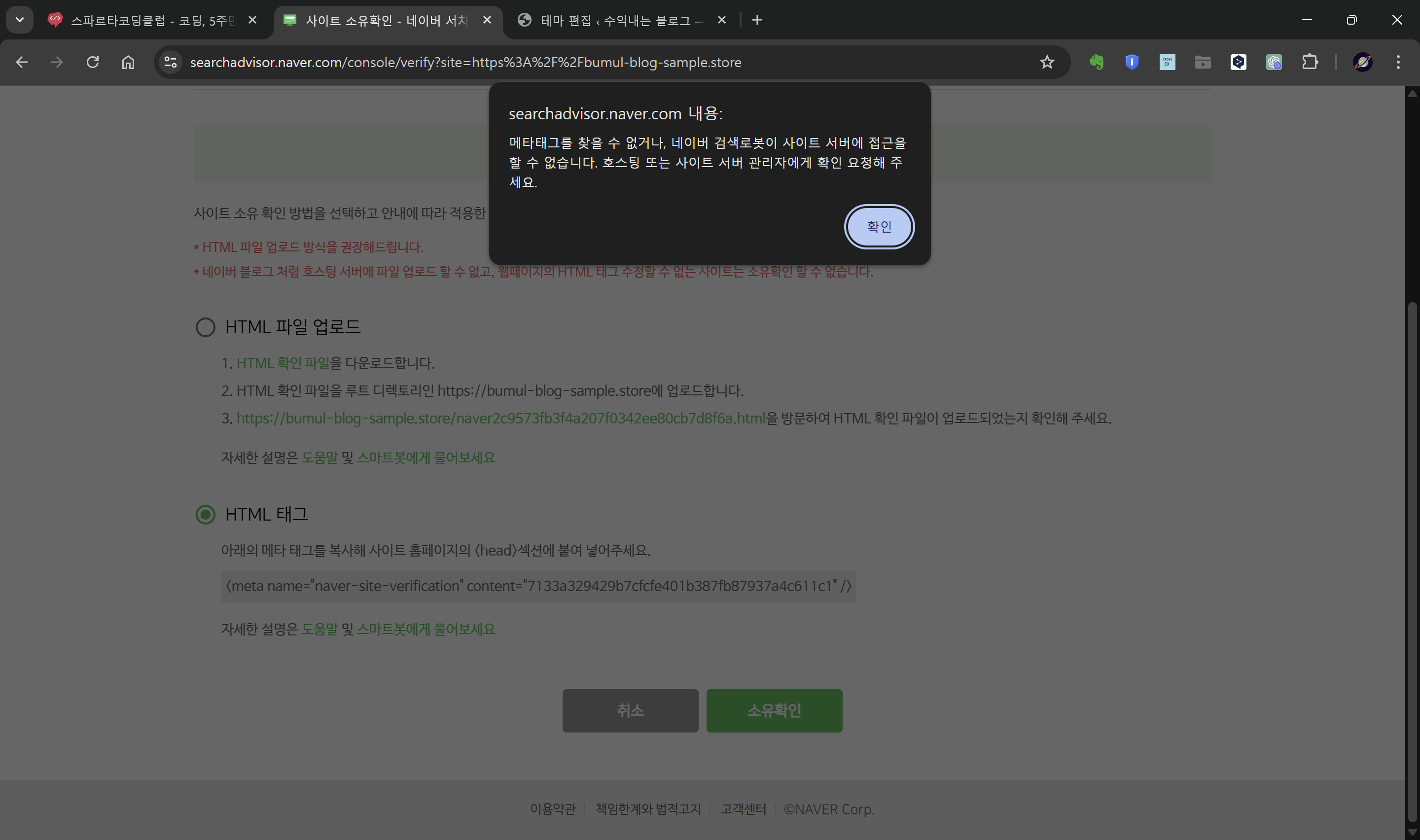
Task: Open the Evernote extension
Action: pos(1096,62)
